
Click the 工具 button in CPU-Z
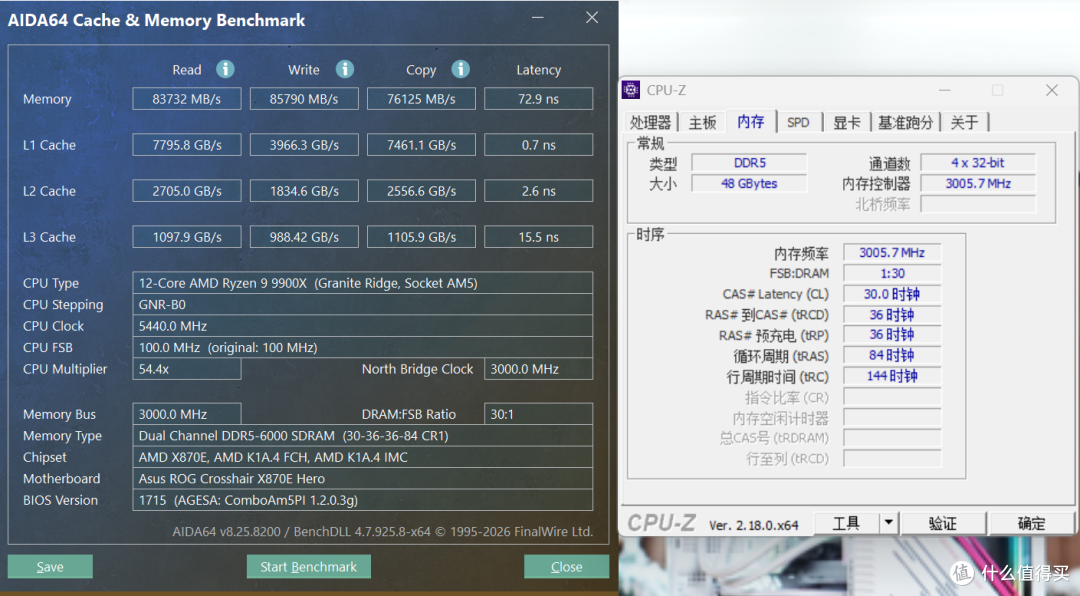(847, 523)
